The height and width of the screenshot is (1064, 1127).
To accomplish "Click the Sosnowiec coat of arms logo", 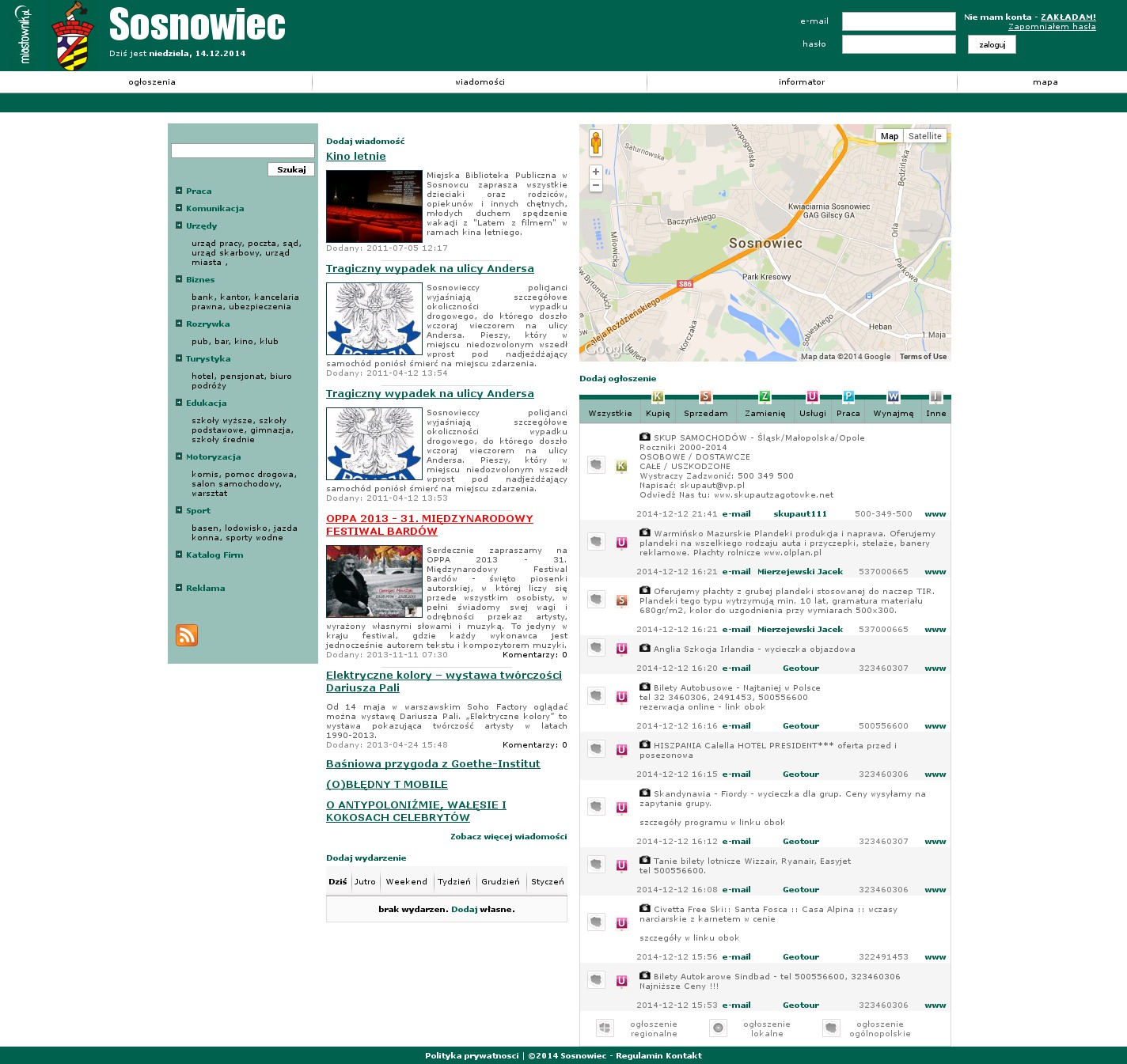I will (73, 37).
